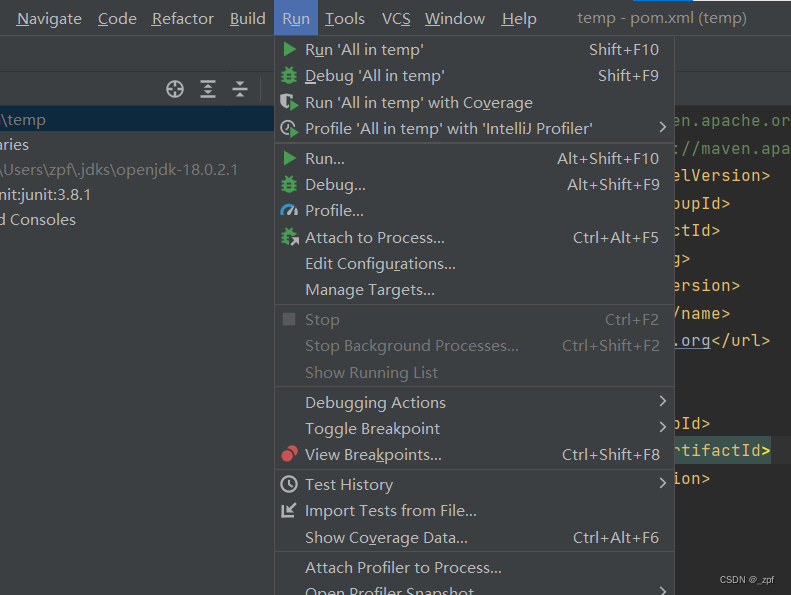Click green play icon beside Run 'All in temp'
The width and height of the screenshot is (791, 595).
tap(290, 49)
